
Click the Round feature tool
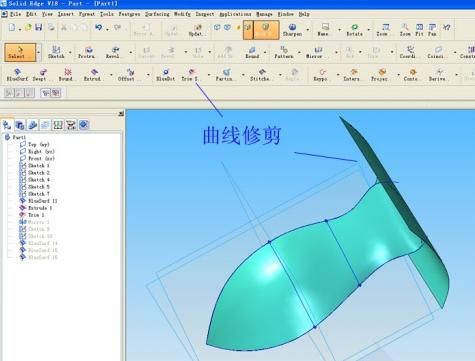click(252, 52)
